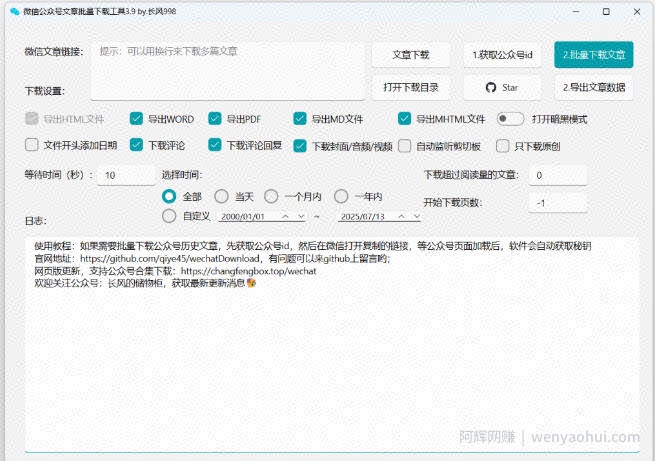Screen dimensions: 655x461
Task: Focus the 微信文章链接 text box
Action: [x=228, y=71]
